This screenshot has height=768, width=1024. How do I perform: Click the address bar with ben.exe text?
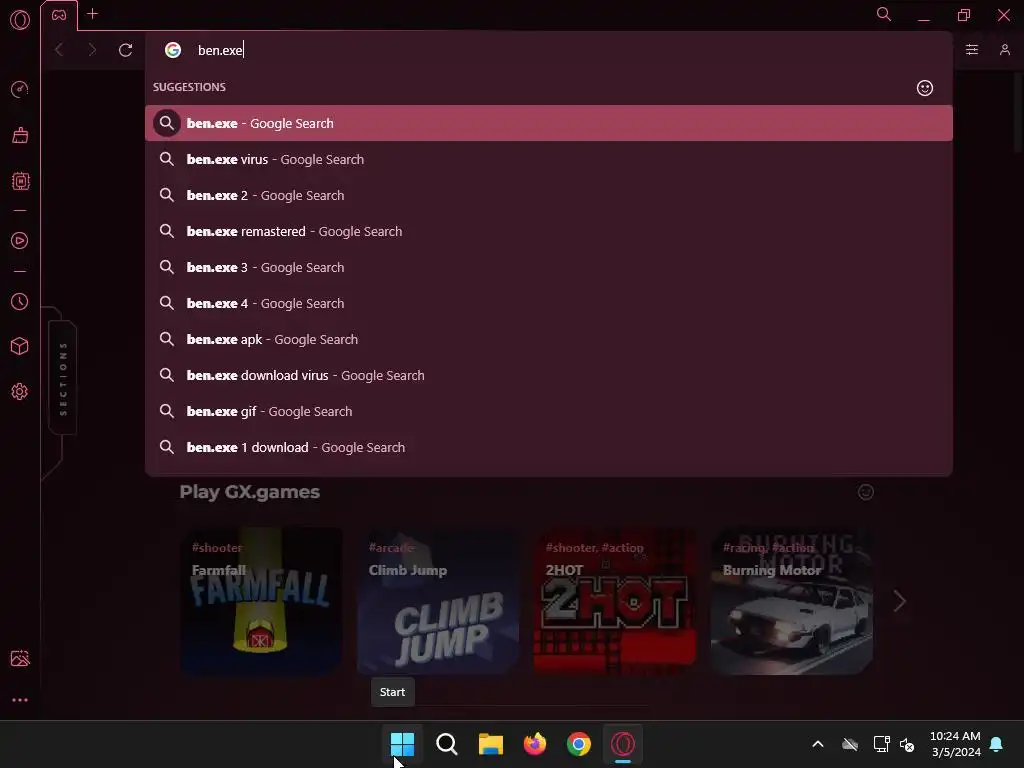549,50
